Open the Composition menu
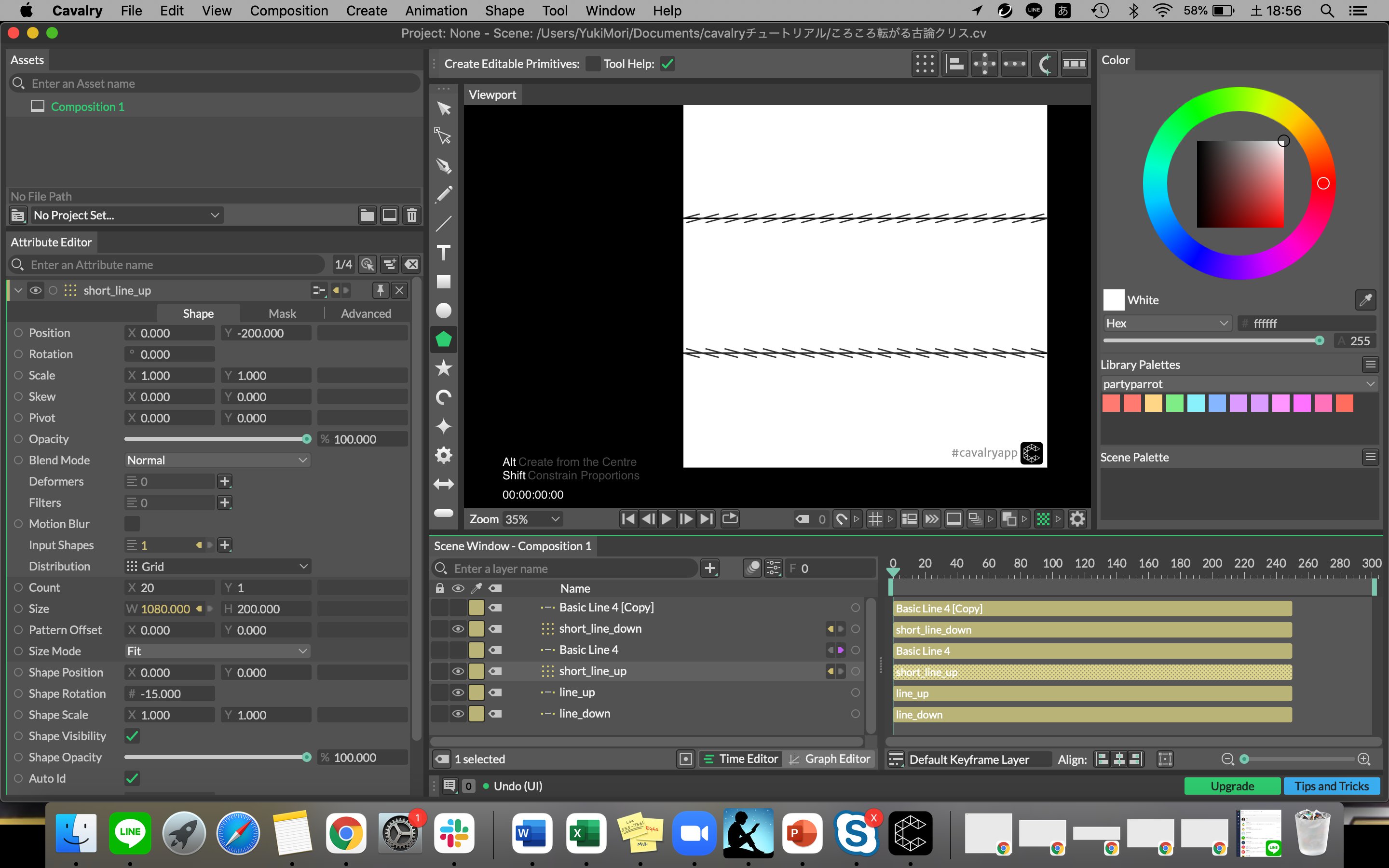 click(x=289, y=10)
